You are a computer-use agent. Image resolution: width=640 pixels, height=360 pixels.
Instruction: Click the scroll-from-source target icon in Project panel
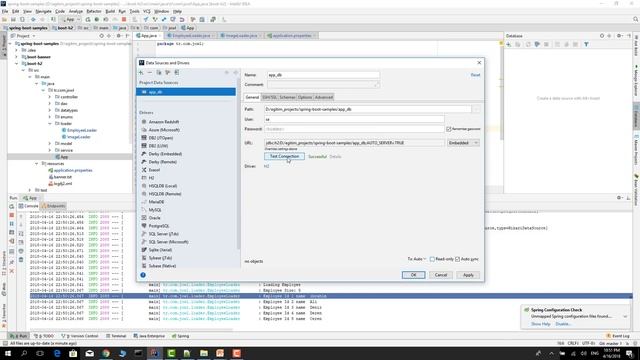[101, 36]
